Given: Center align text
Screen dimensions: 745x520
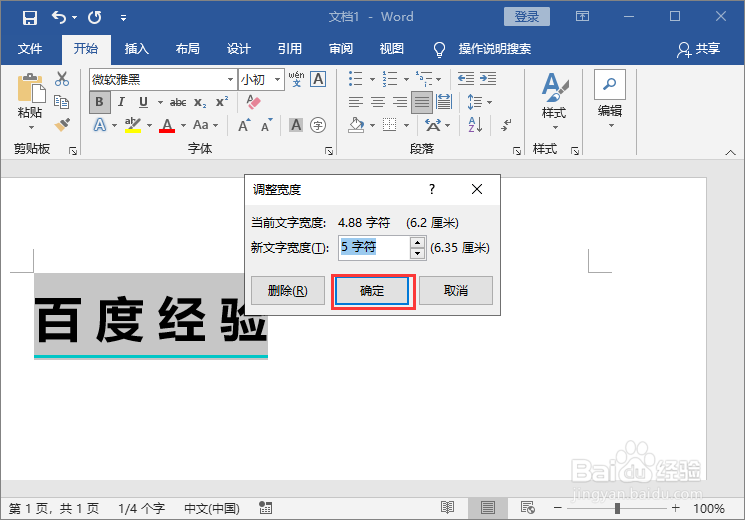Looking at the screenshot, I should click(x=378, y=102).
